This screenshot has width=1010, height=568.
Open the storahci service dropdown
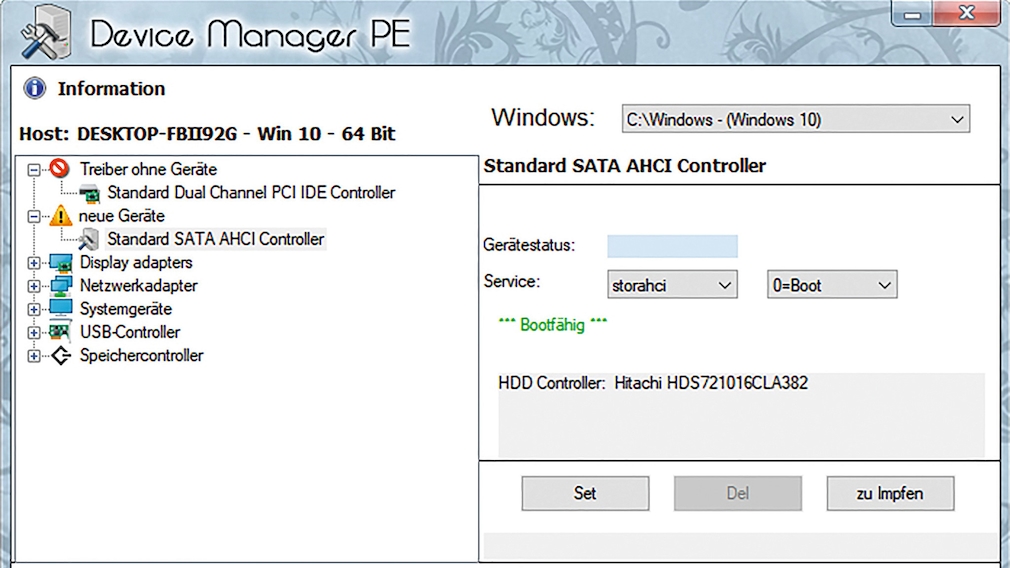click(x=672, y=285)
